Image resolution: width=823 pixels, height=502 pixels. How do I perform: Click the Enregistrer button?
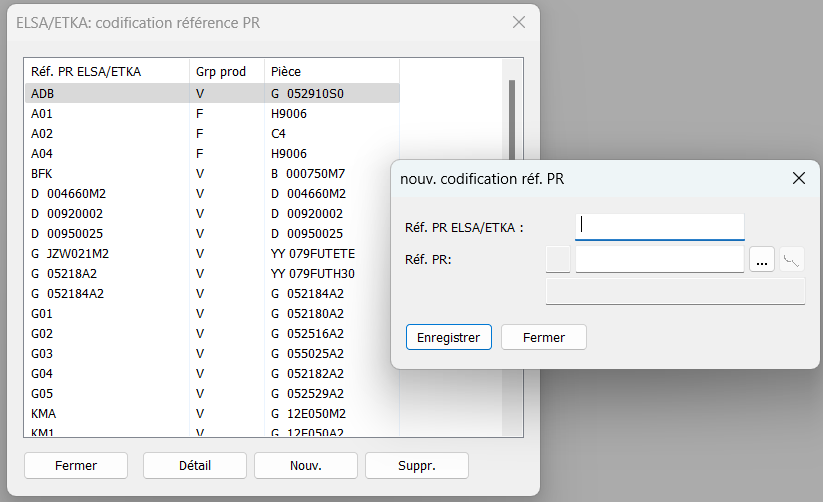[x=449, y=337]
